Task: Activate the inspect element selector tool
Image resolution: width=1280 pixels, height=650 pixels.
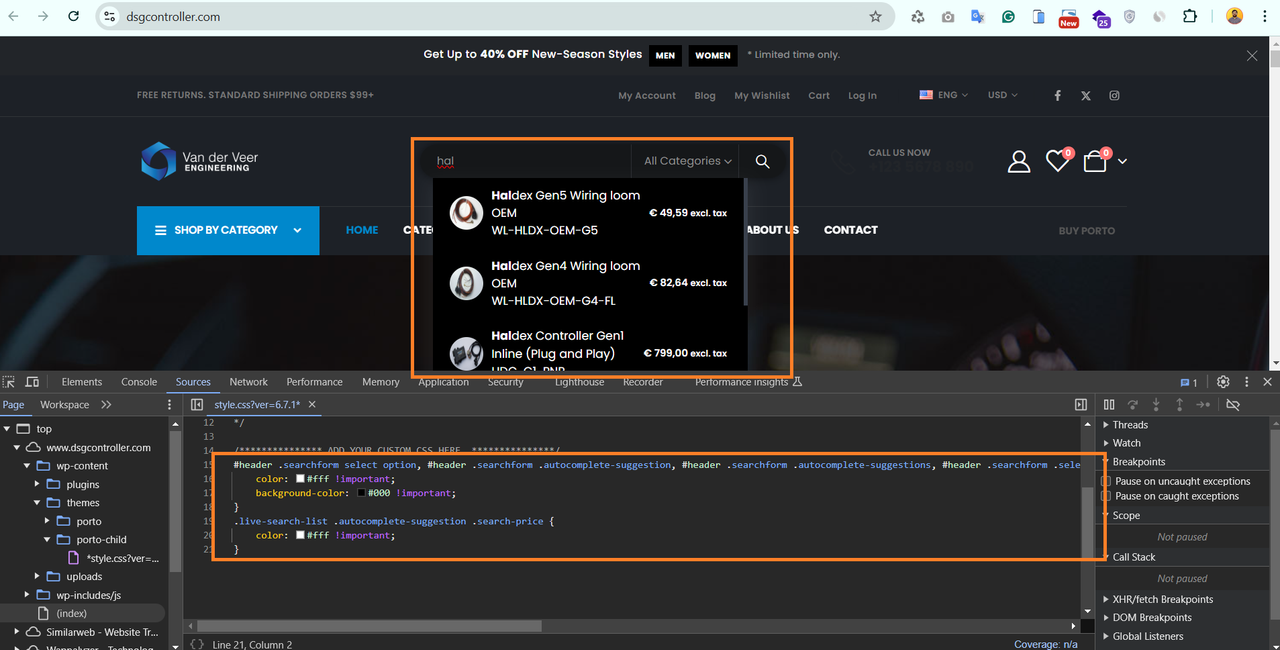Action: (x=9, y=382)
